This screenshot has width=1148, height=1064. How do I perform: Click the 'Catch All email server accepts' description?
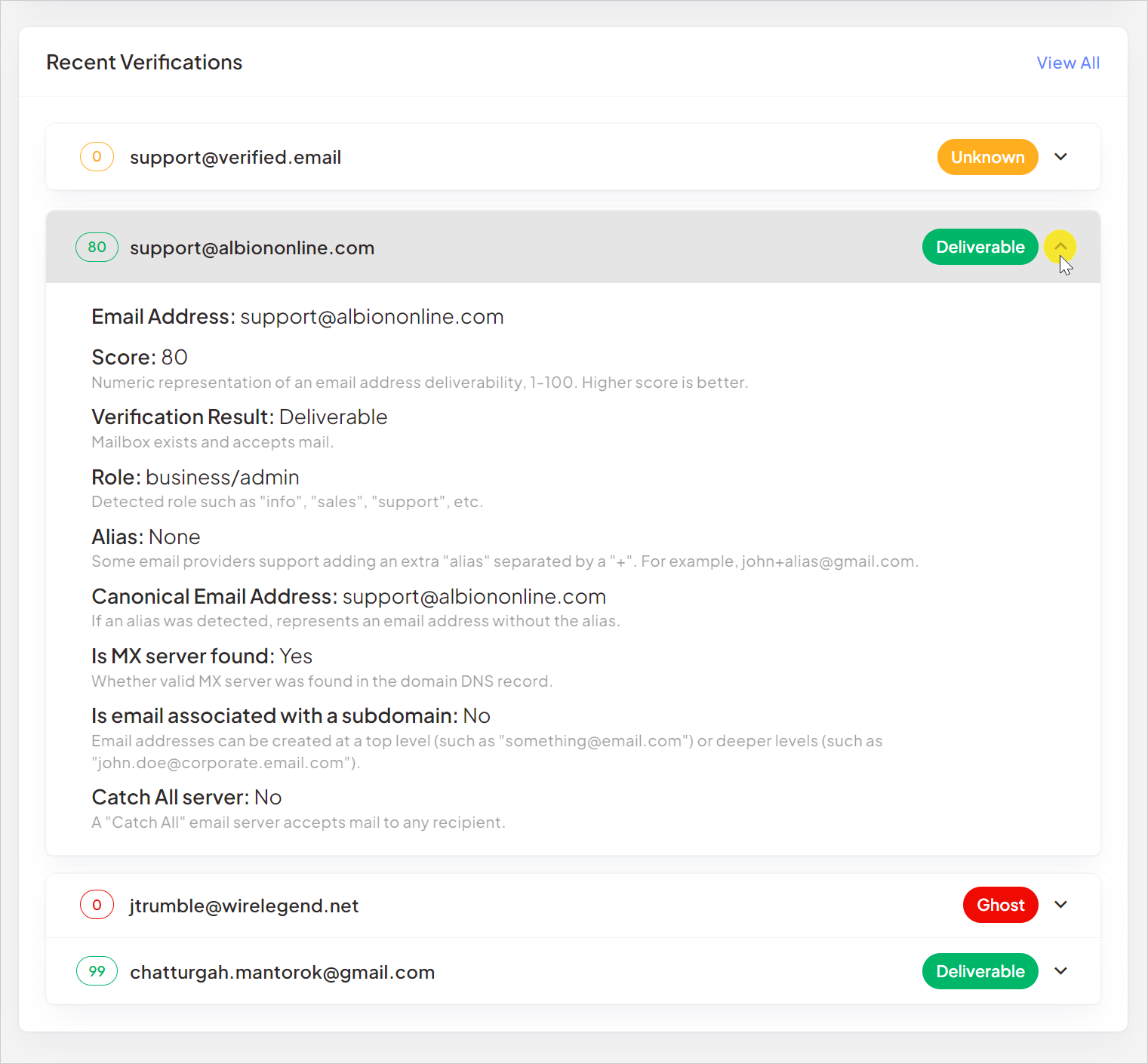point(298,823)
